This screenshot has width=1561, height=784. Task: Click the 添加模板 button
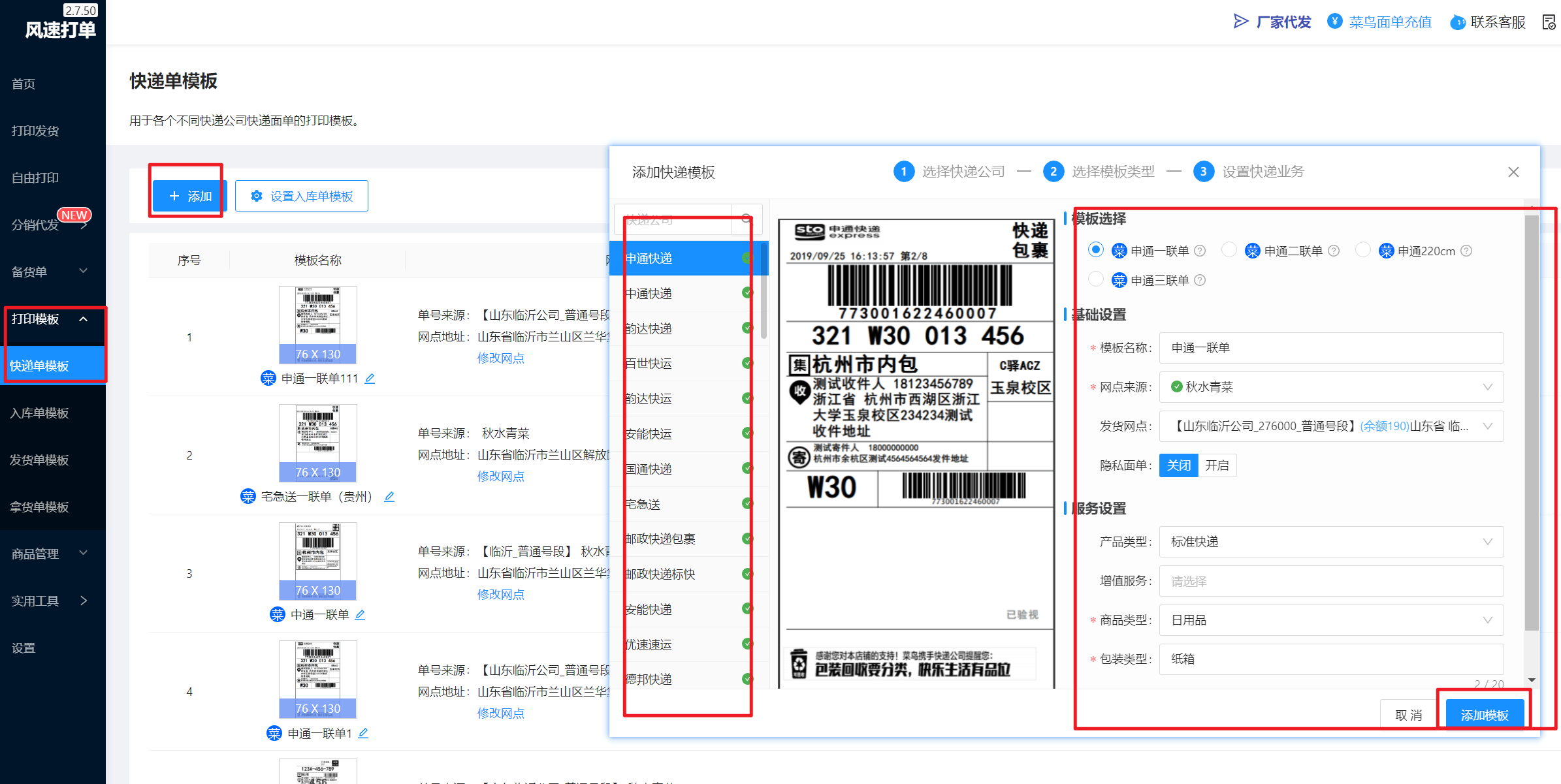(1485, 715)
